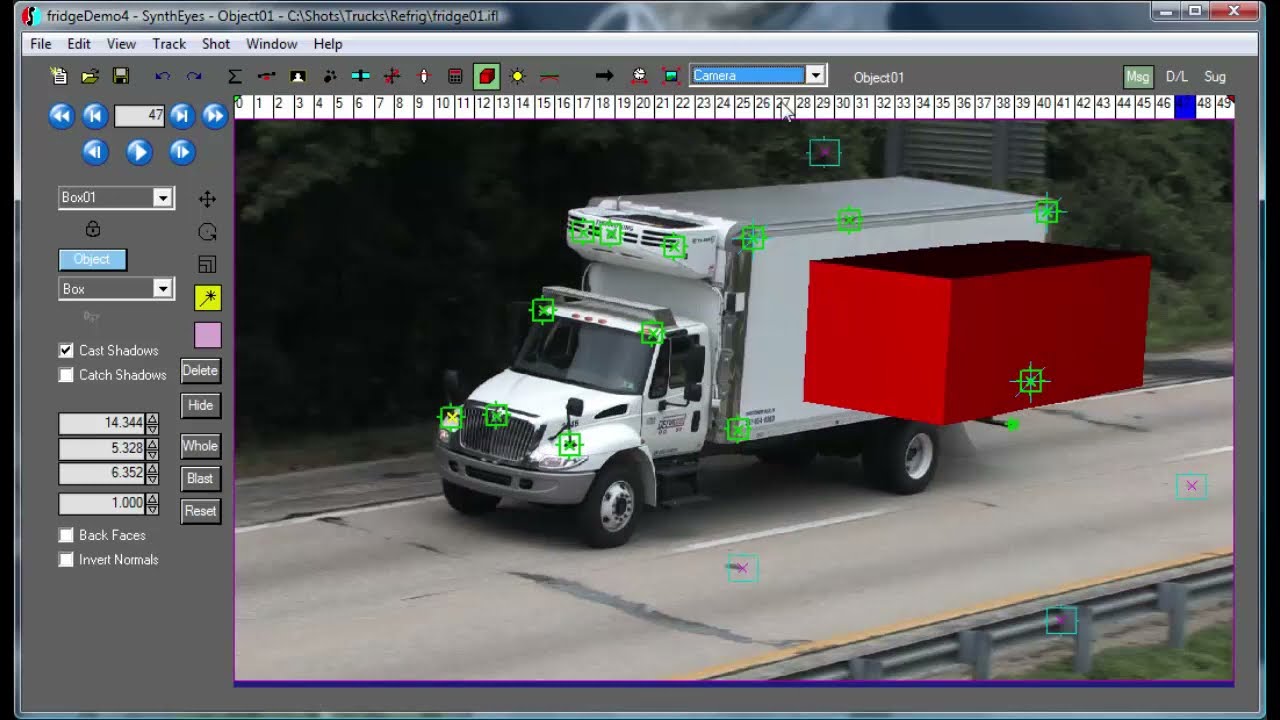Screen dimensions: 1280x720
Task: Click the red curve over green line icon
Action: (549, 76)
